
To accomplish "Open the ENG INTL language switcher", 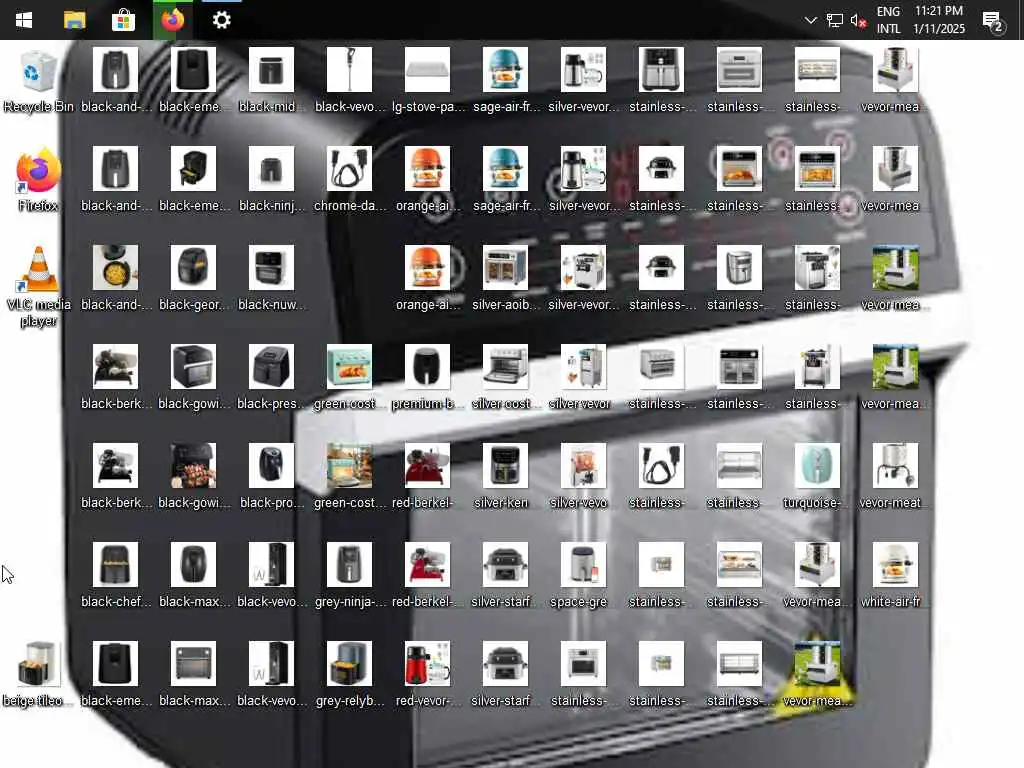I will [888, 20].
